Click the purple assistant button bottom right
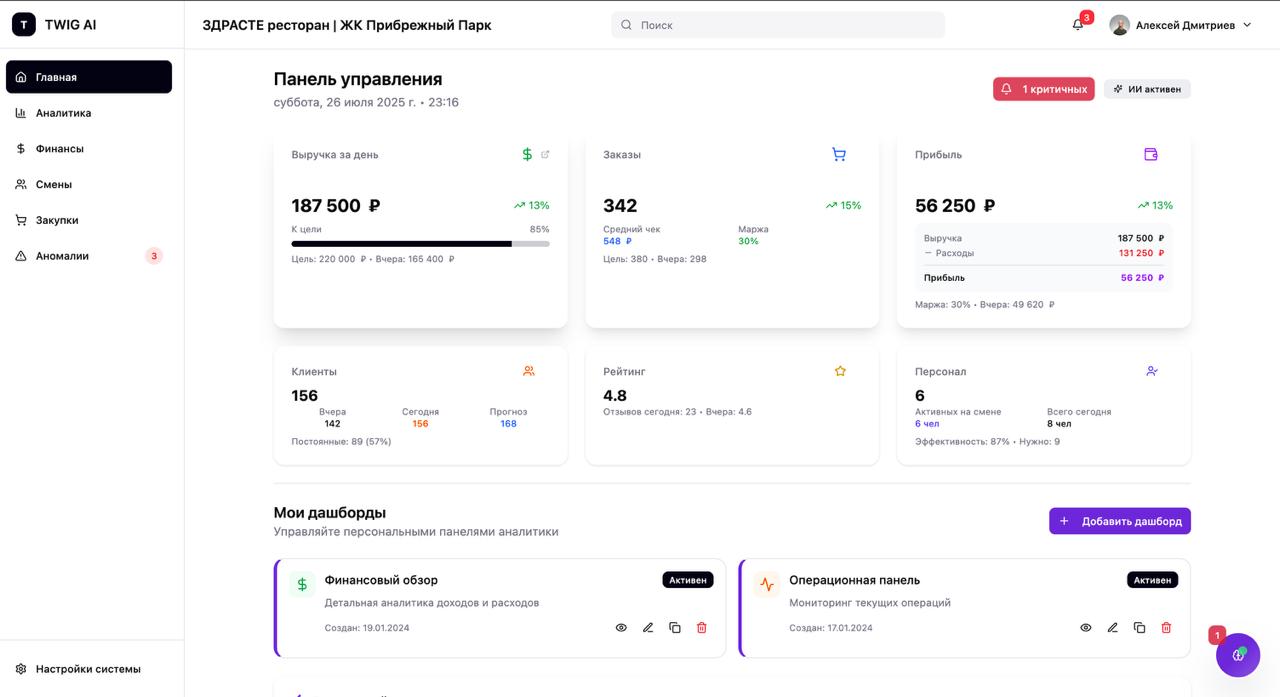Screen dimensions: 1280x697 (1238, 655)
